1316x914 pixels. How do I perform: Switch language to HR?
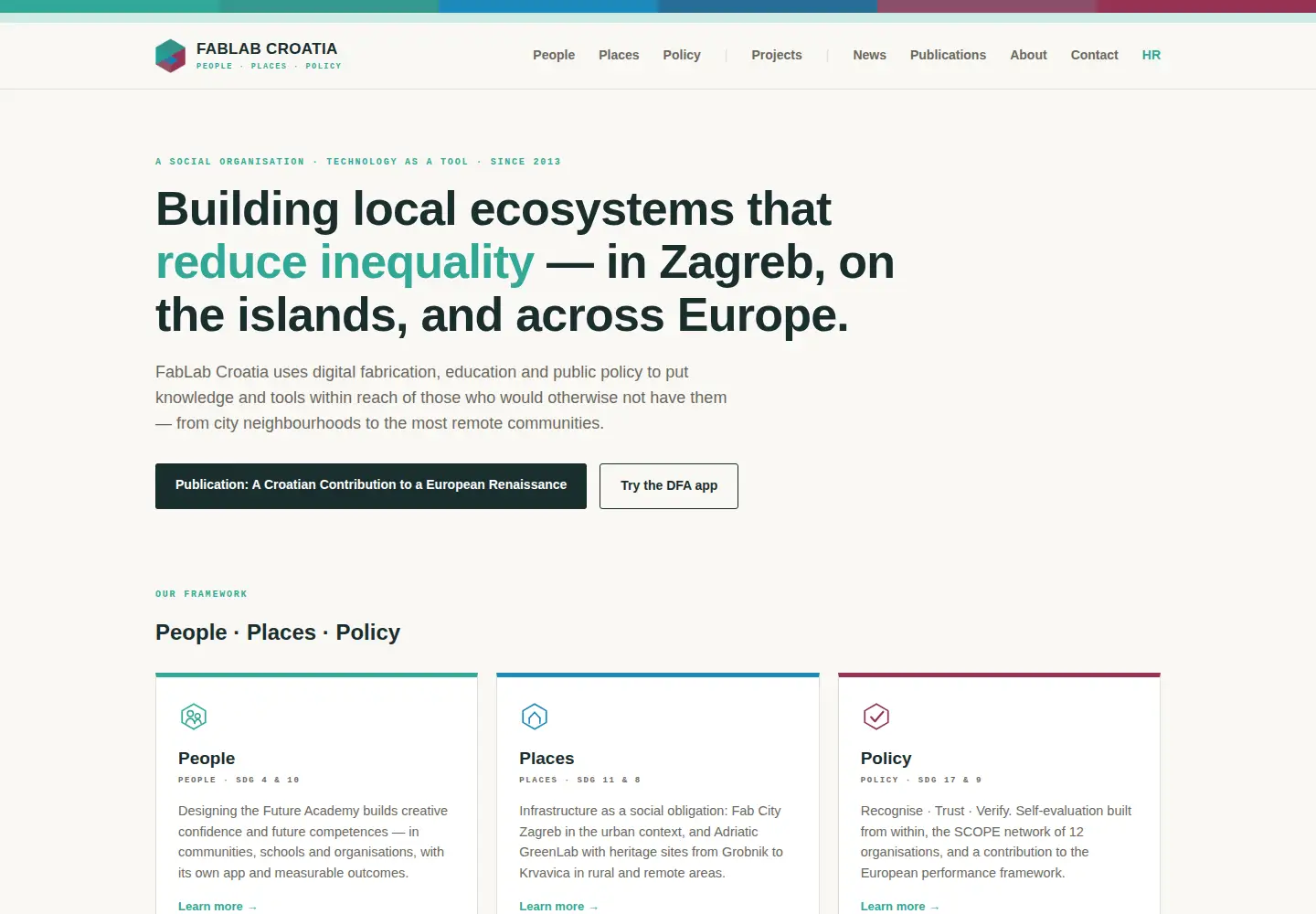click(1151, 55)
